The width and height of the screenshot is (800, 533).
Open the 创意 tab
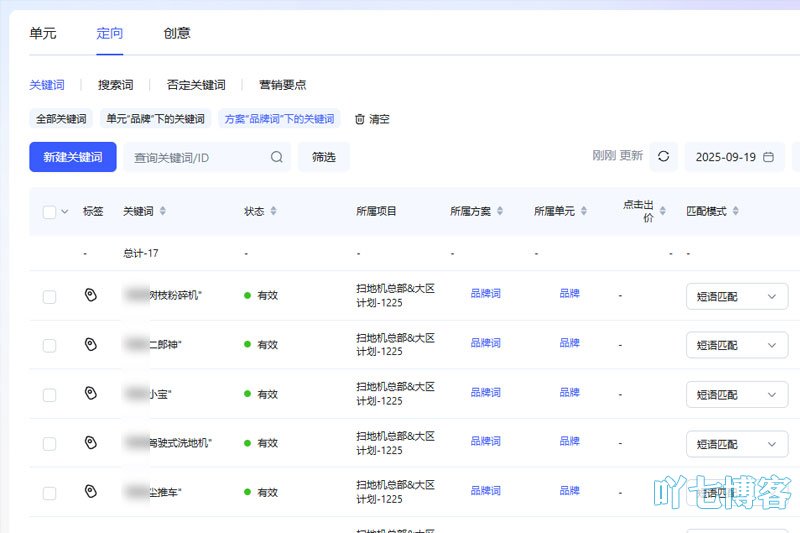(177, 34)
